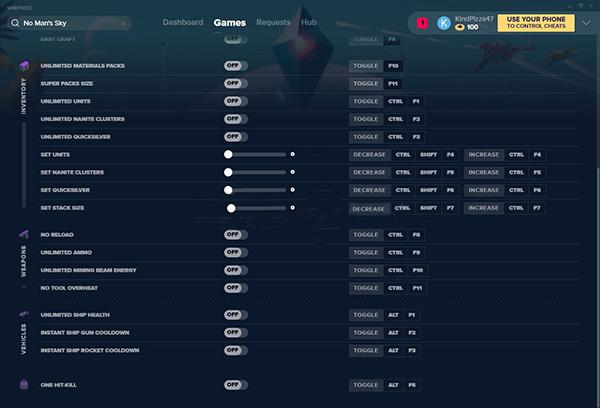The height and width of the screenshot is (408, 600).
Task: Click the Set Nanite Clusters slider handle
Action: point(228,172)
